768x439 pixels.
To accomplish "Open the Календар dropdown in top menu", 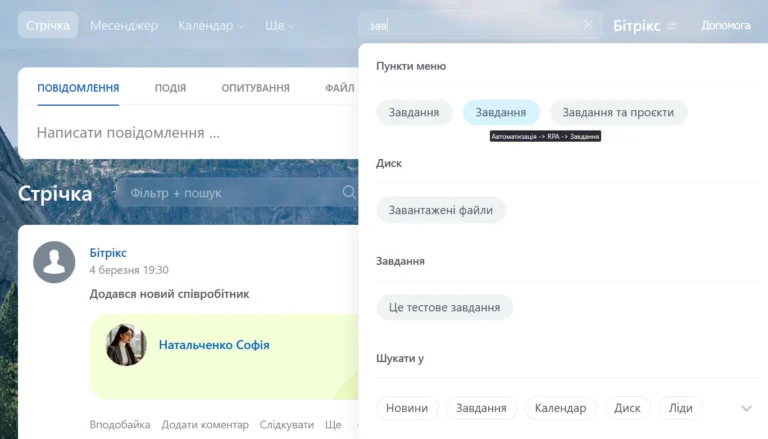I will click(211, 25).
